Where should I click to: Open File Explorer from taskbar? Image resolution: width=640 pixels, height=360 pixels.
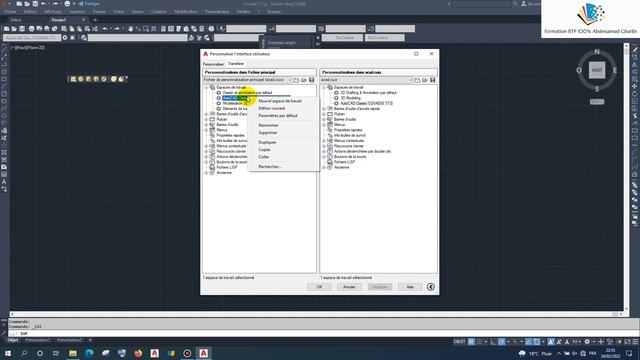(73, 353)
